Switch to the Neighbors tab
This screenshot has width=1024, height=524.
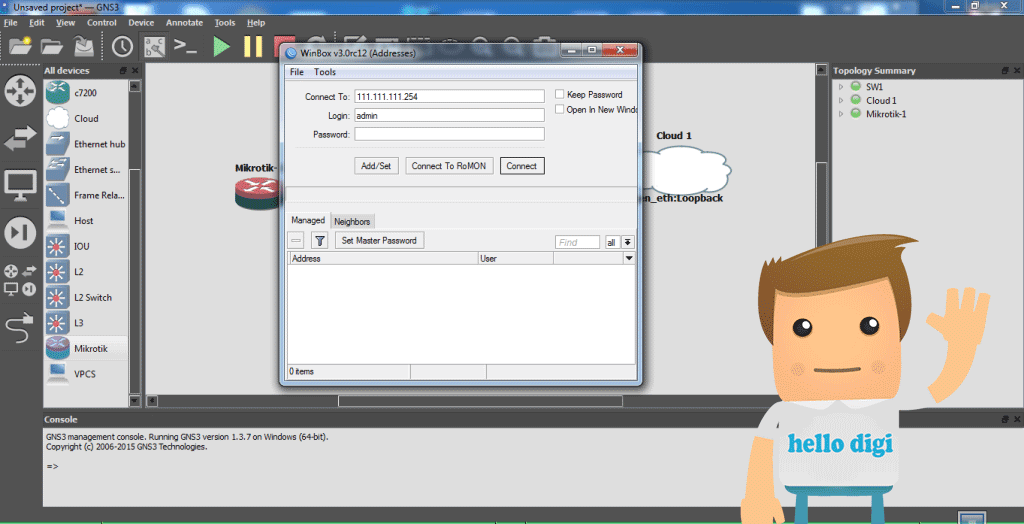pos(353,221)
